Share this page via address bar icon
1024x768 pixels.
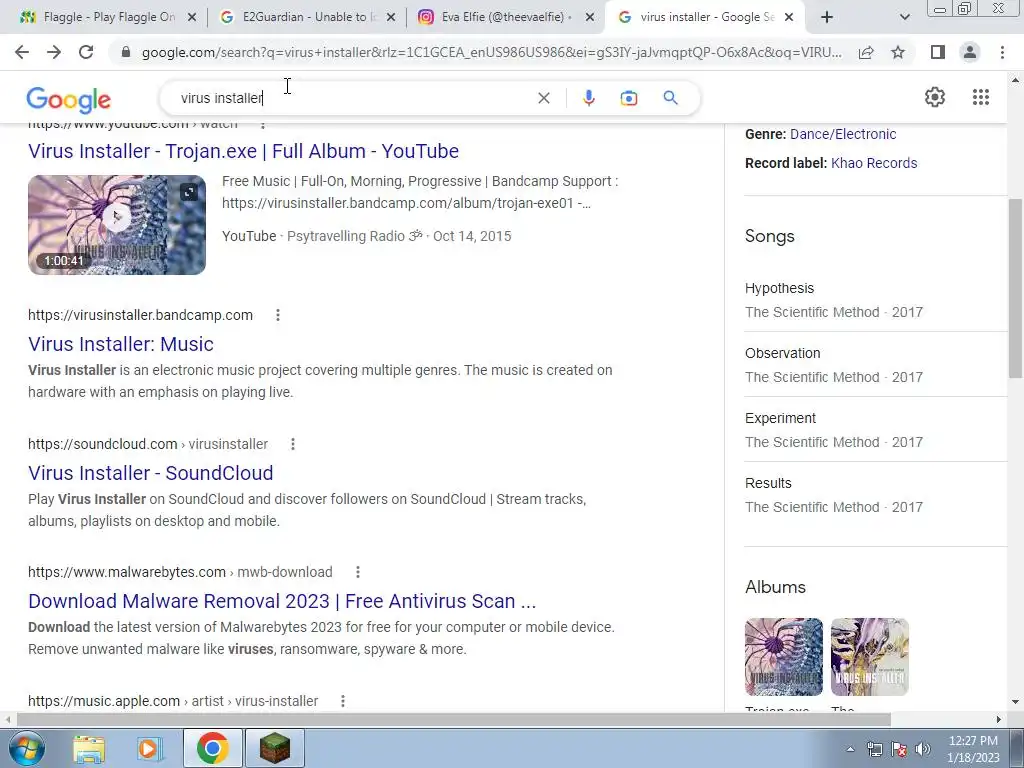(866, 52)
